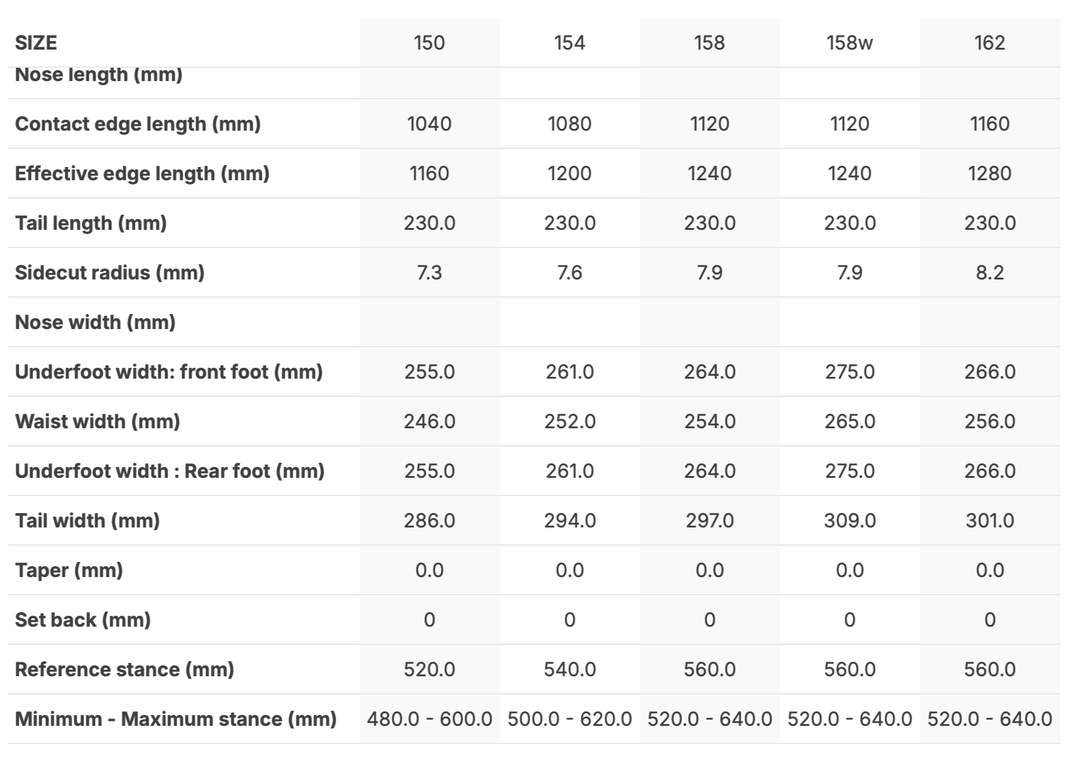Click the Contact edge length value 1040
Image resolution: width=1080 pixels, height=767 pixels.
coord(429,124)
